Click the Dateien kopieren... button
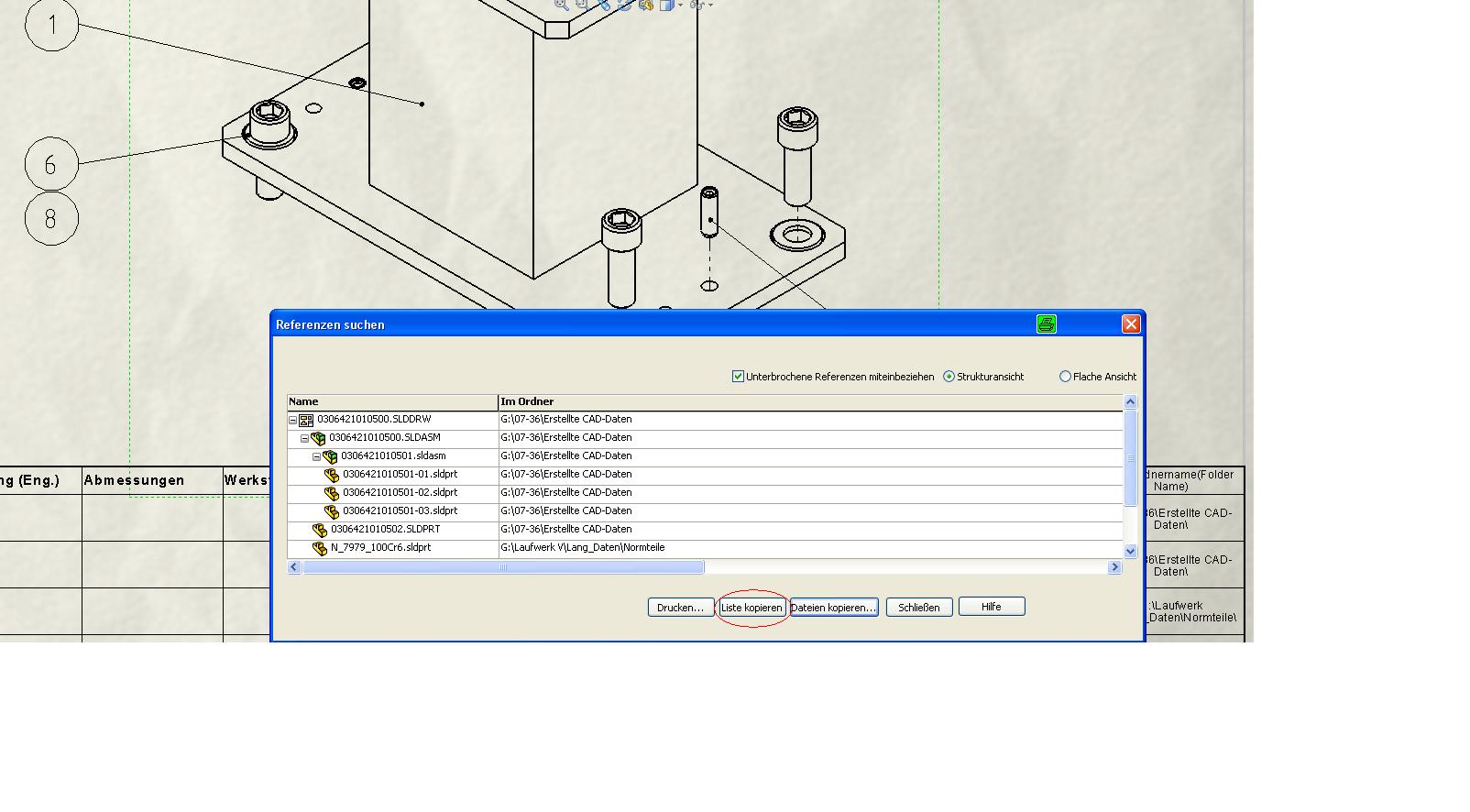The height and width of the screenshot is (812, 1470). pyautogui.click(x=833, y=608)
